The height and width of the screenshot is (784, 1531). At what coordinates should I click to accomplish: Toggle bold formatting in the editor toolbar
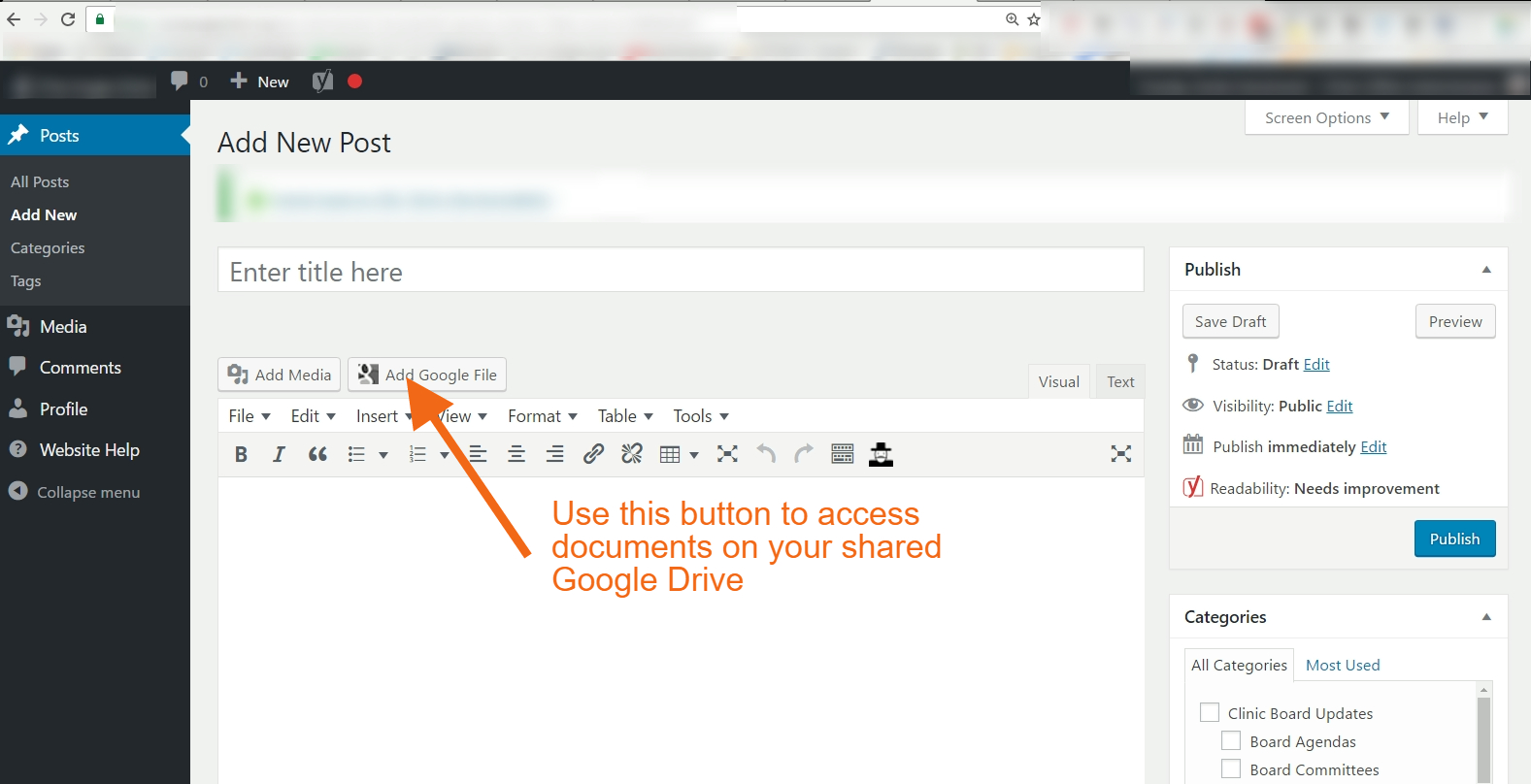pos(241,454)
